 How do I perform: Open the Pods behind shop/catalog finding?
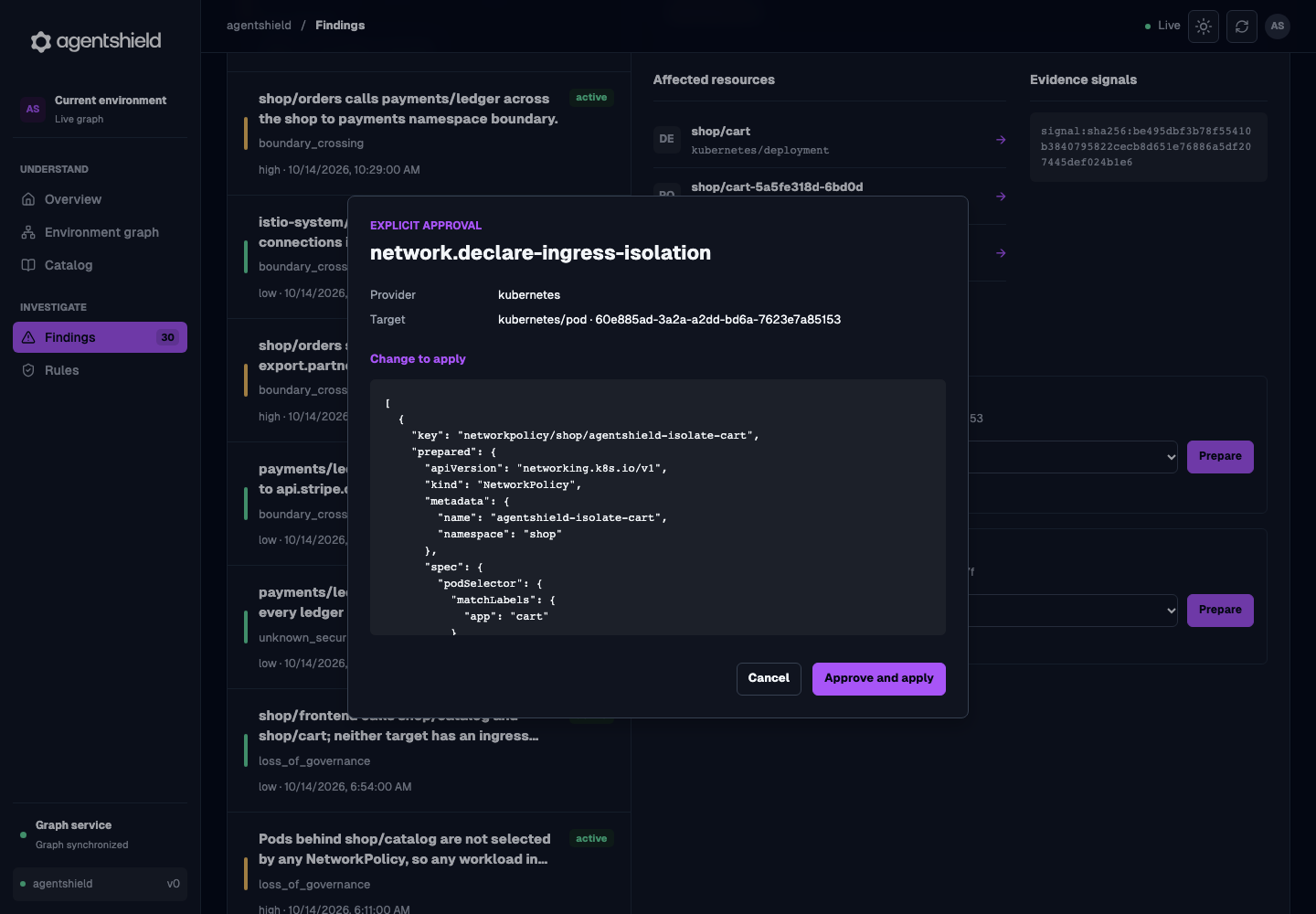tap(429, 863)
